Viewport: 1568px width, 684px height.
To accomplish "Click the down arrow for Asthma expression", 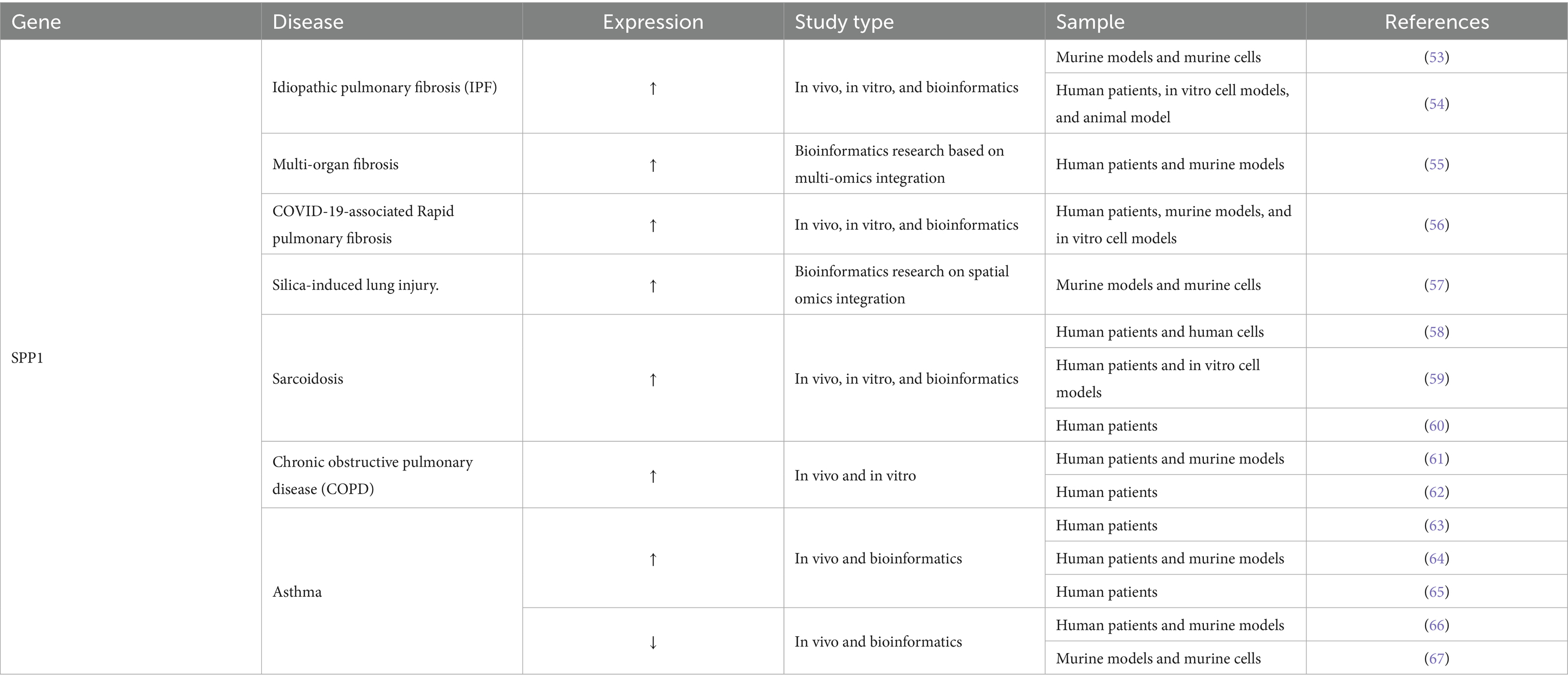I will click(x=652, y=642).
